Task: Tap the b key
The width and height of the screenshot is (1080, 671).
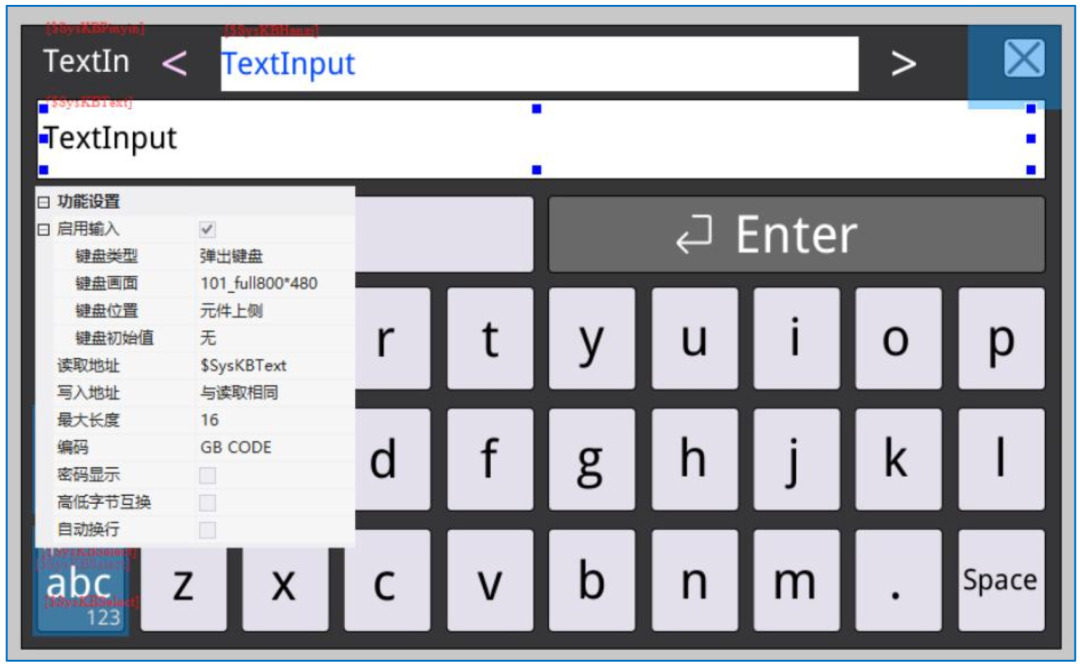Action: (x=592, y=580)
